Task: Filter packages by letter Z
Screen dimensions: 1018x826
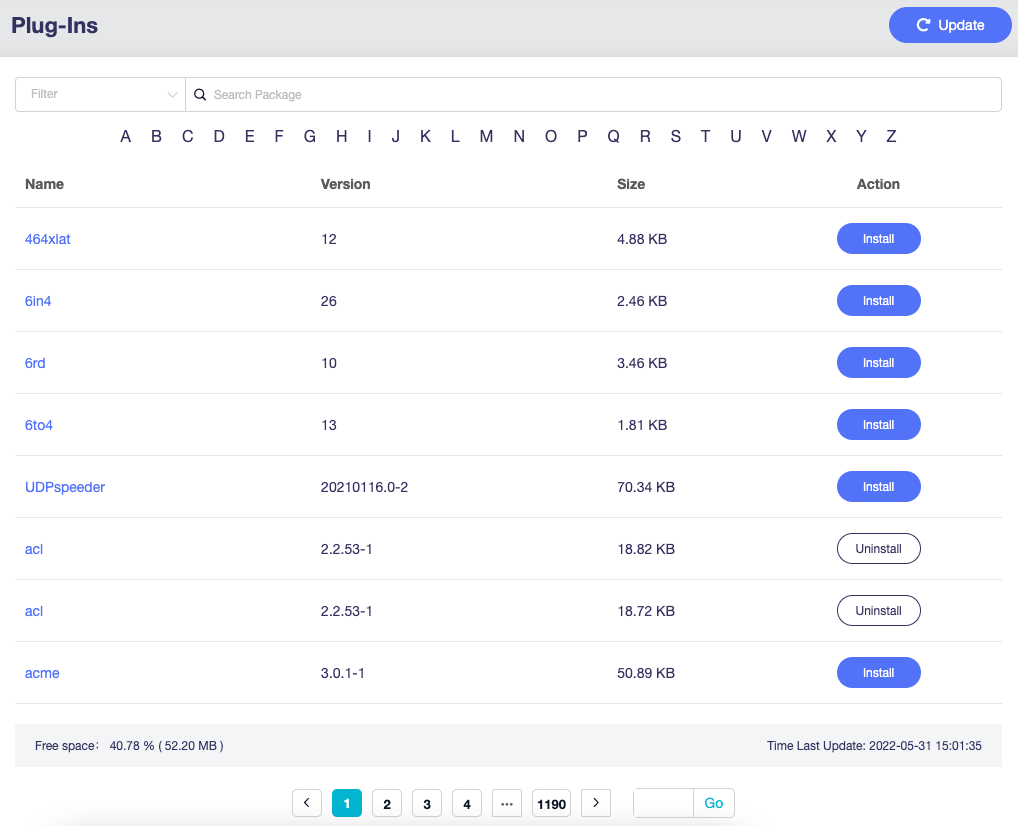Action: 891,136
